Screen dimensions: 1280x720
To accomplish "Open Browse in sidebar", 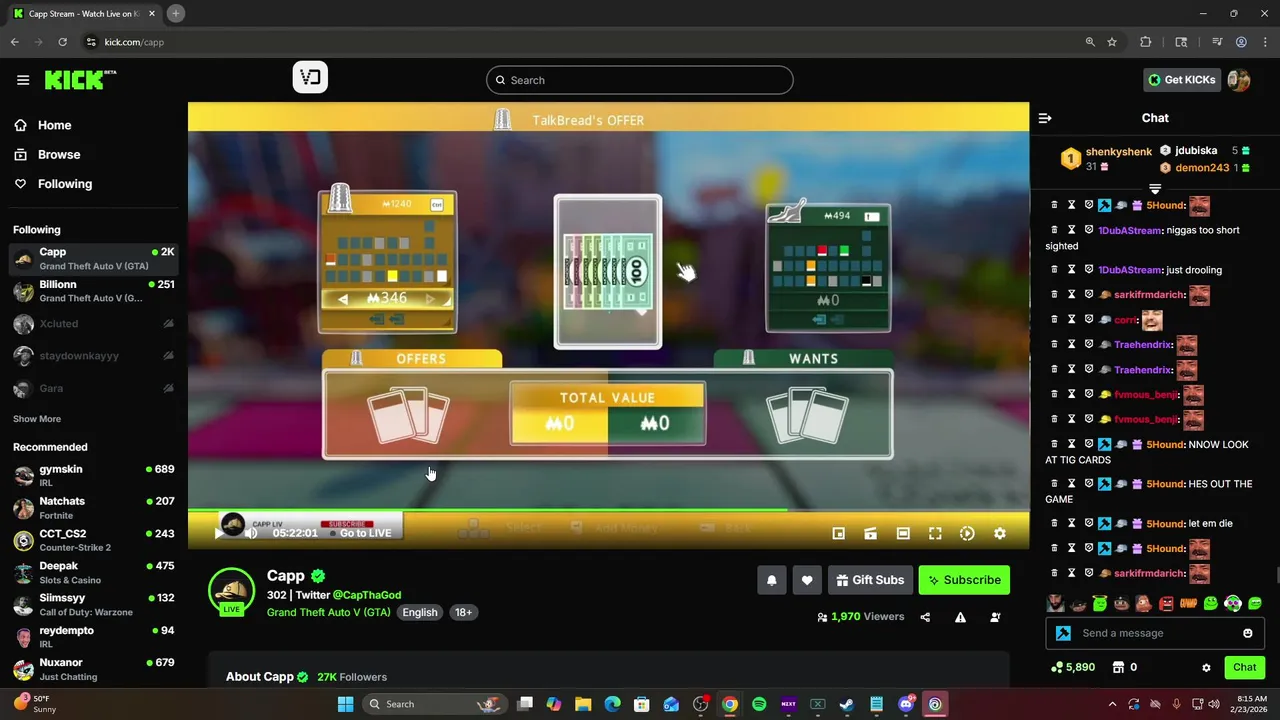I will click(x=47, y=154).
